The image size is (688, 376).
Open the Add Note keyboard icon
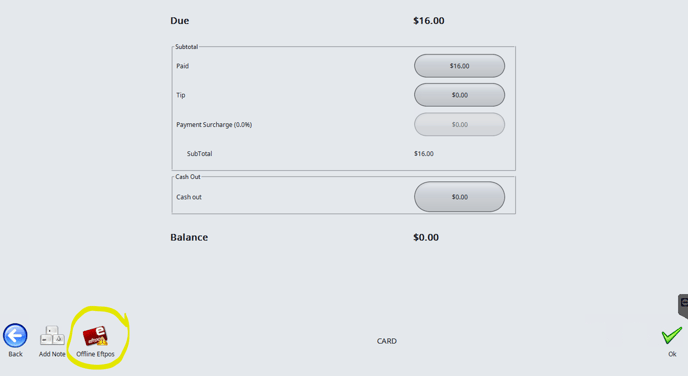(52, 336)
